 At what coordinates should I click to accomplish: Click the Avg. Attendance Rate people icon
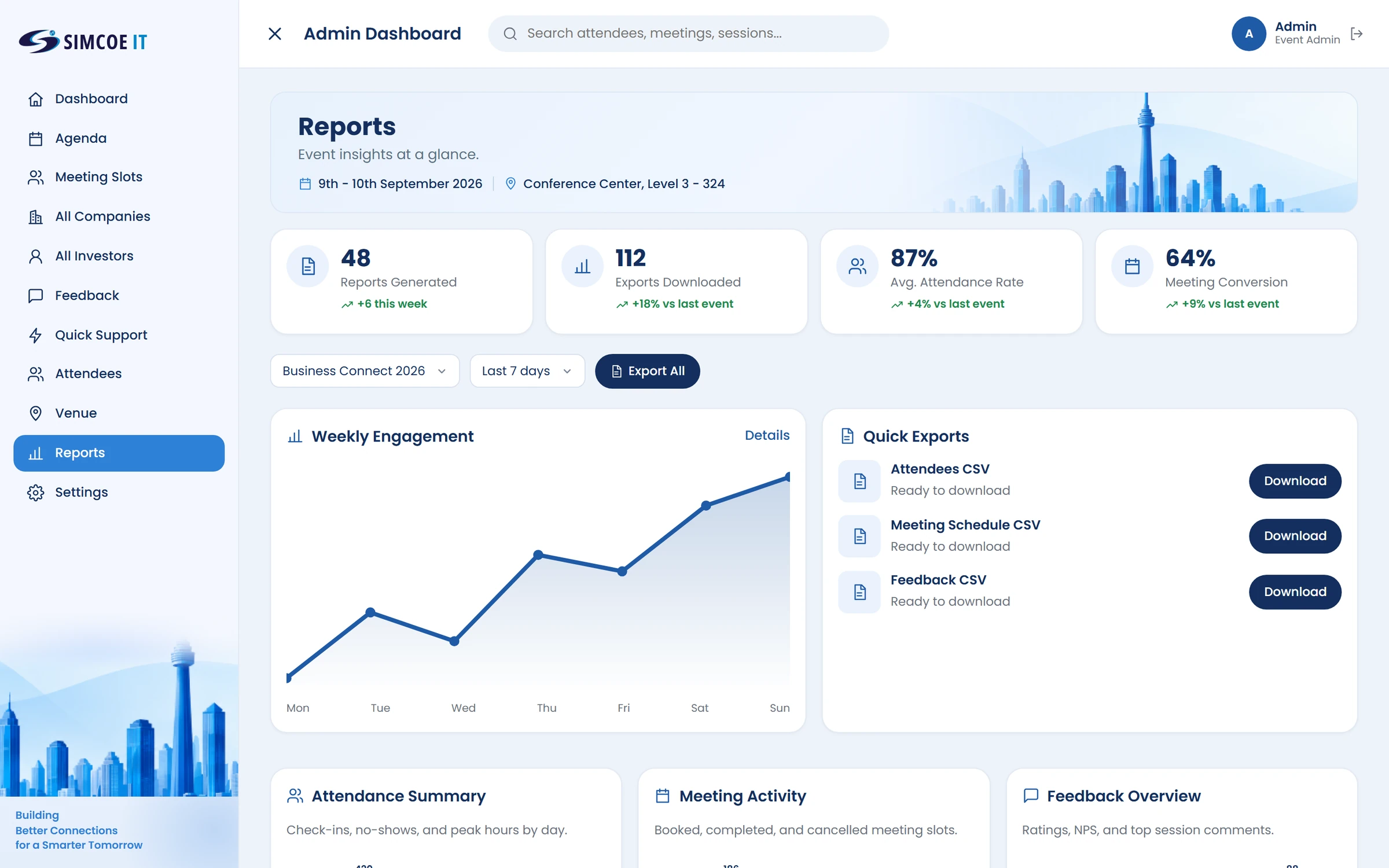tap(857, 266)
